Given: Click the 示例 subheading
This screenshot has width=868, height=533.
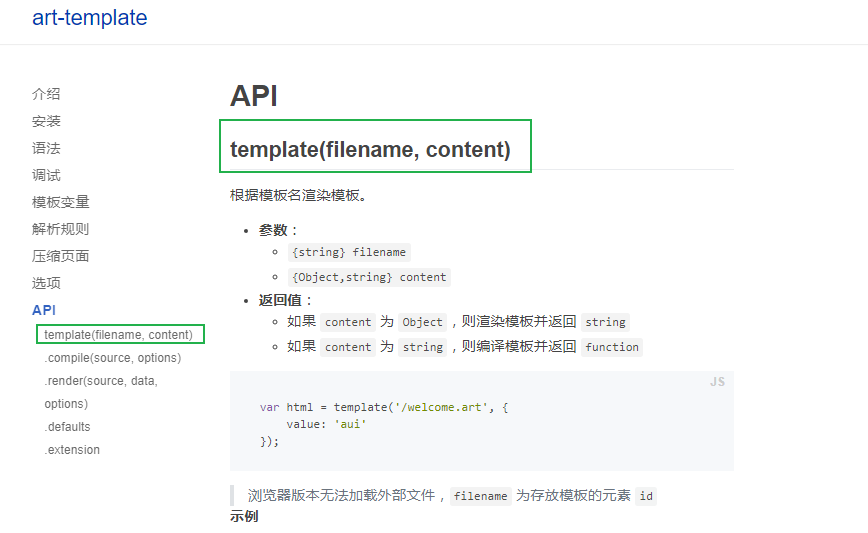Looking at the screenshot, I should pyautogui.click(x=244, y=516).
